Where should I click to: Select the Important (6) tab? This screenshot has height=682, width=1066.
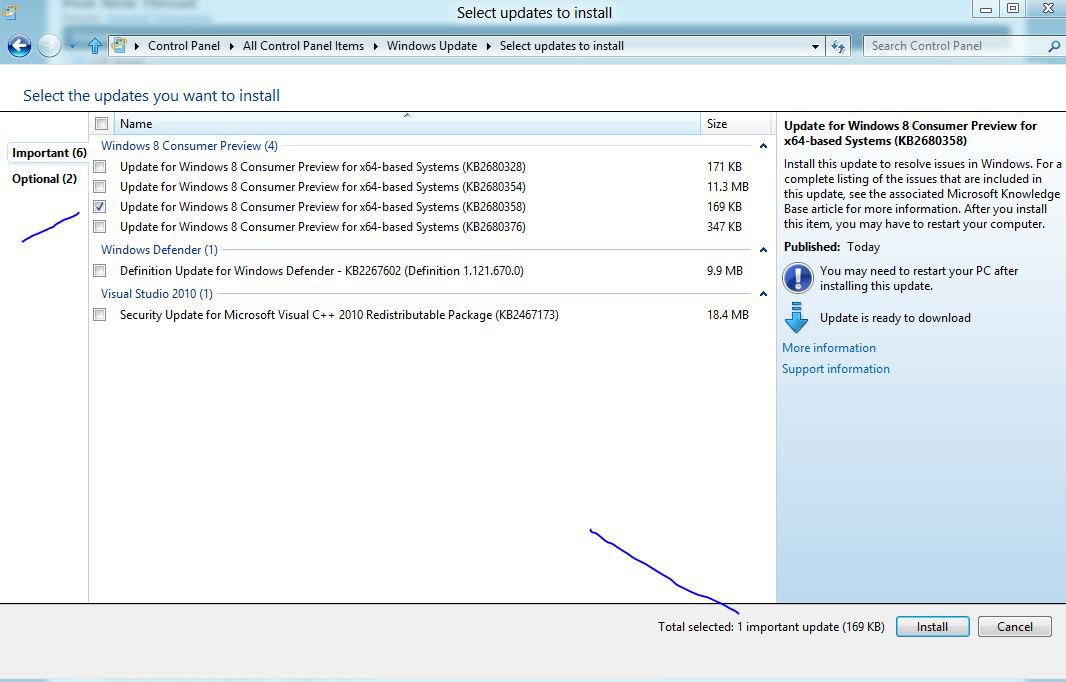tap(49, 153)
